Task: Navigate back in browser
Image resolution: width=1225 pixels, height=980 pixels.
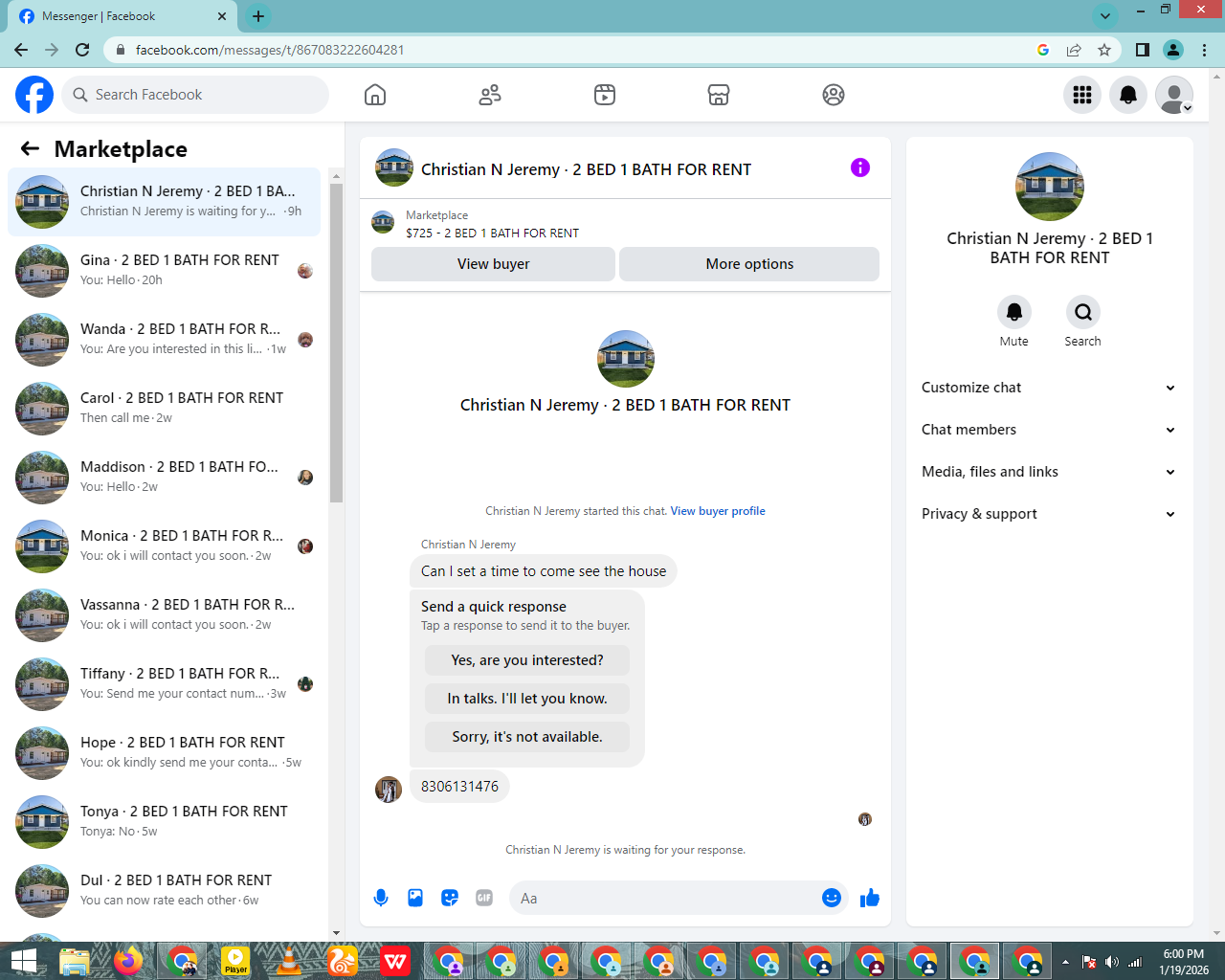Action: coord(21,50)
